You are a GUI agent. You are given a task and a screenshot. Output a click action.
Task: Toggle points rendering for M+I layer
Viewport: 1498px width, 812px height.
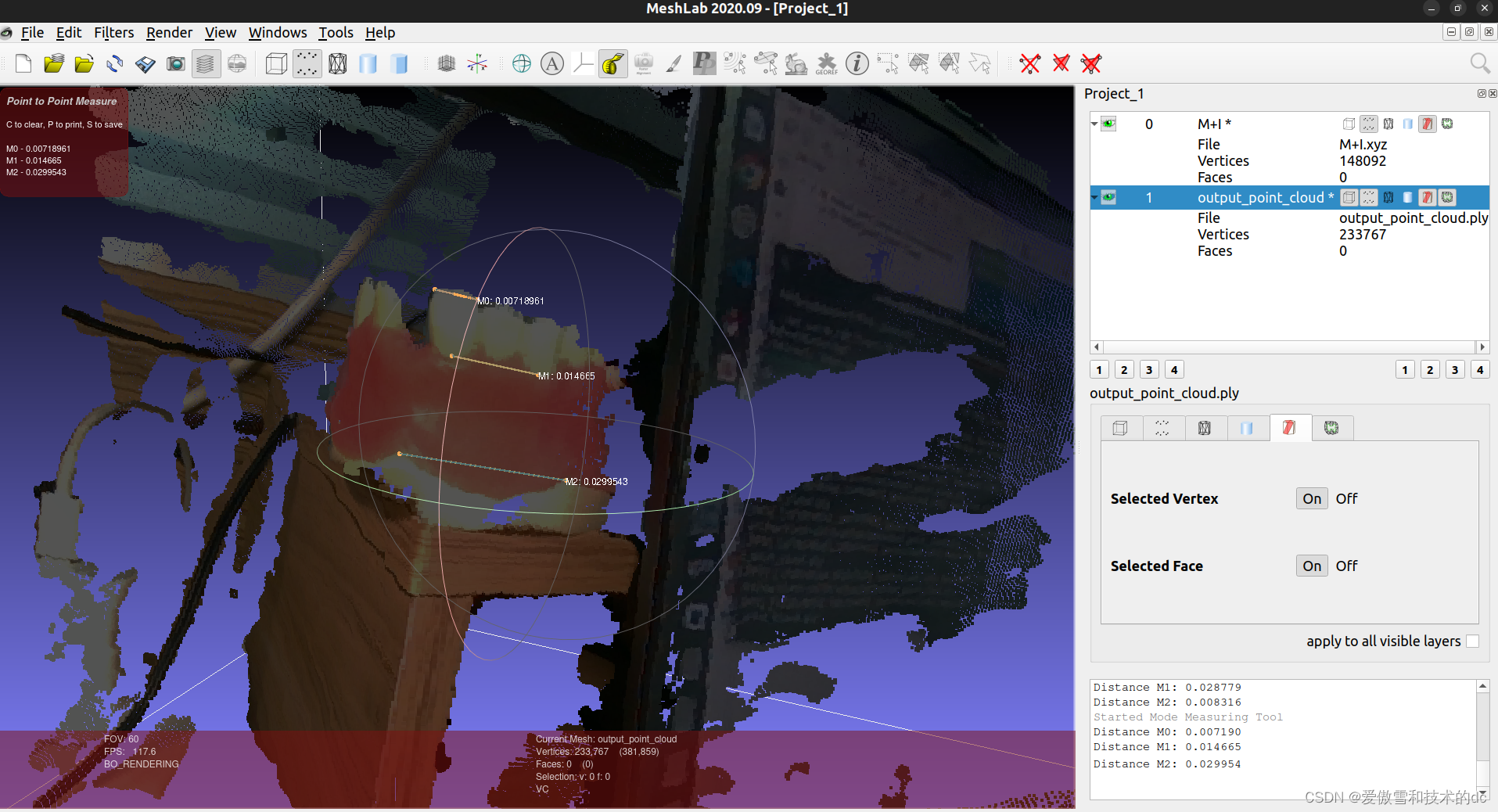point(1369,124)
